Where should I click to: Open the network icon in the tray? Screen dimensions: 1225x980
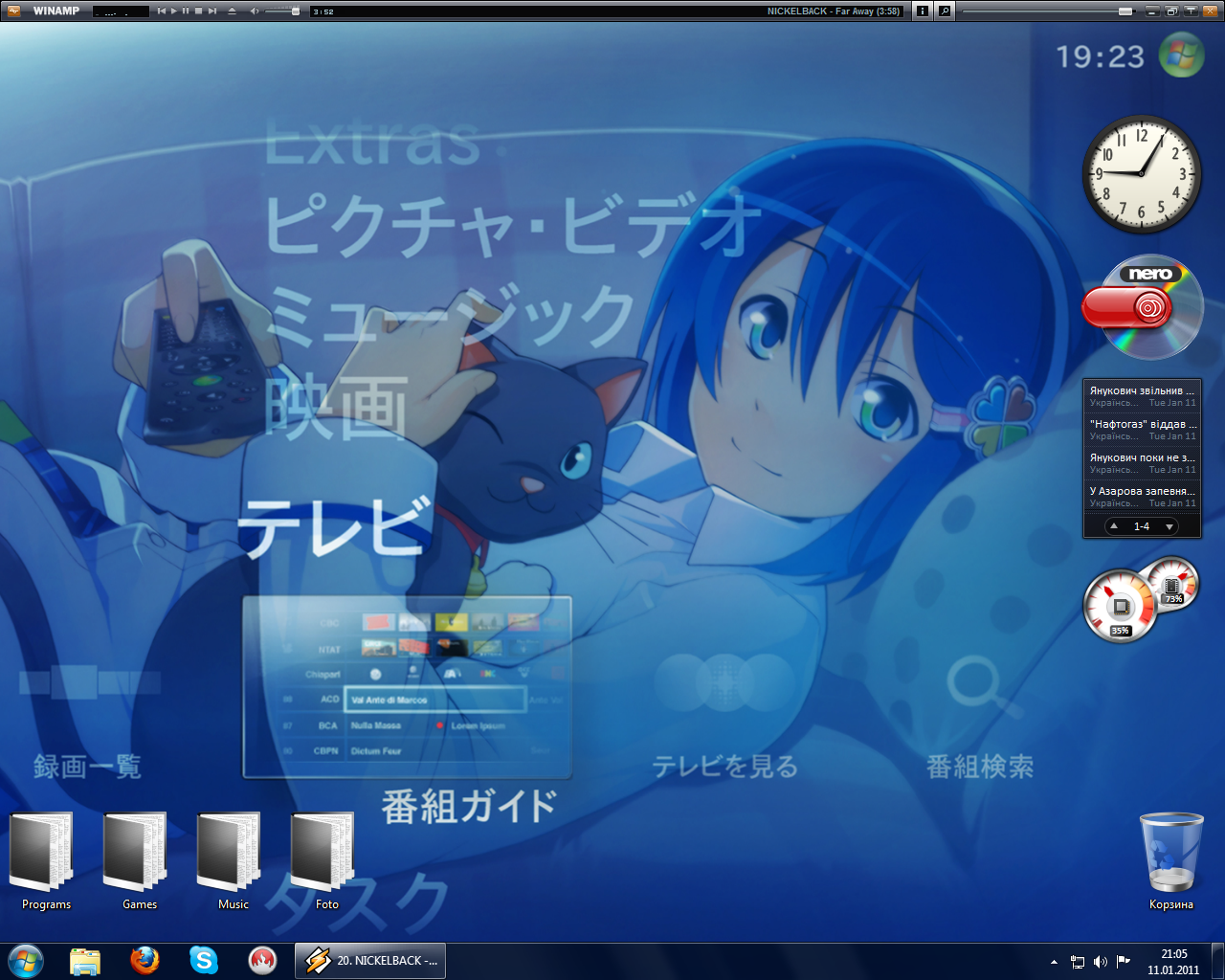[1078, 962]
